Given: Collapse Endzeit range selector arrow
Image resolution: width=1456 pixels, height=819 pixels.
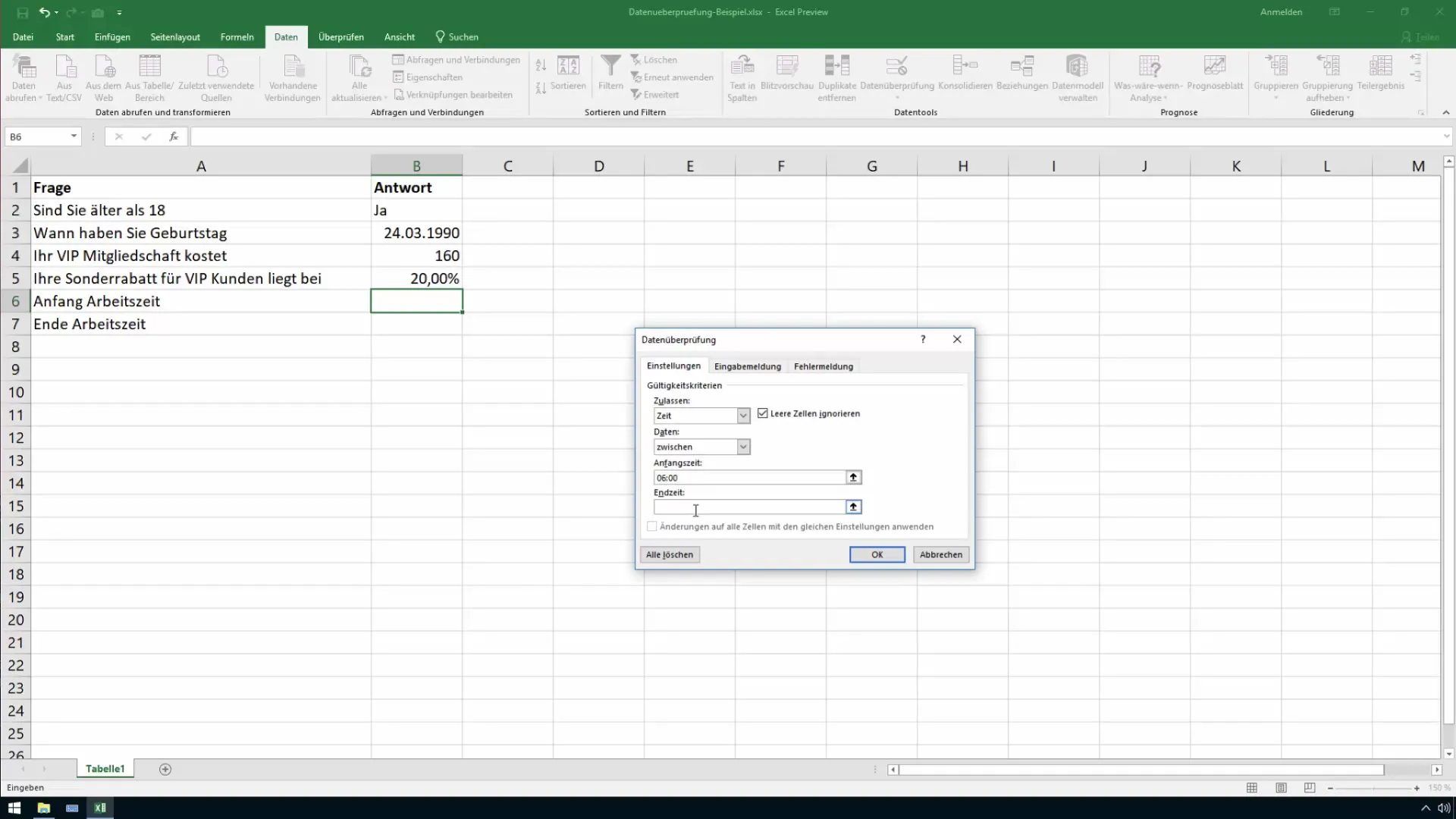Looking at the screenshot, I should coord(853,507).
